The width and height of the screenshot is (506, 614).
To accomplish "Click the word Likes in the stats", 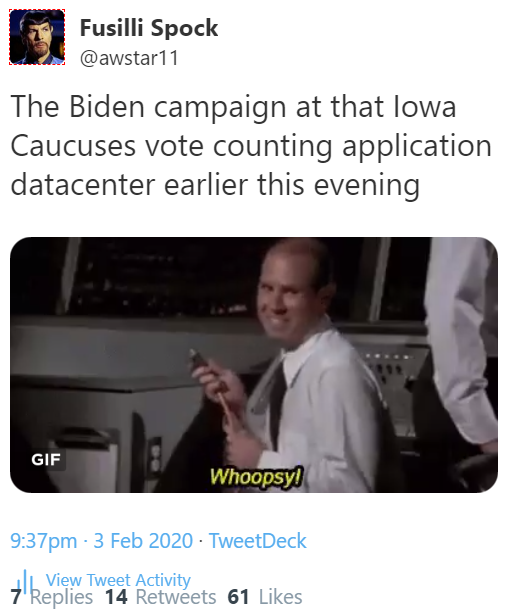I will [x=280, y=597].
